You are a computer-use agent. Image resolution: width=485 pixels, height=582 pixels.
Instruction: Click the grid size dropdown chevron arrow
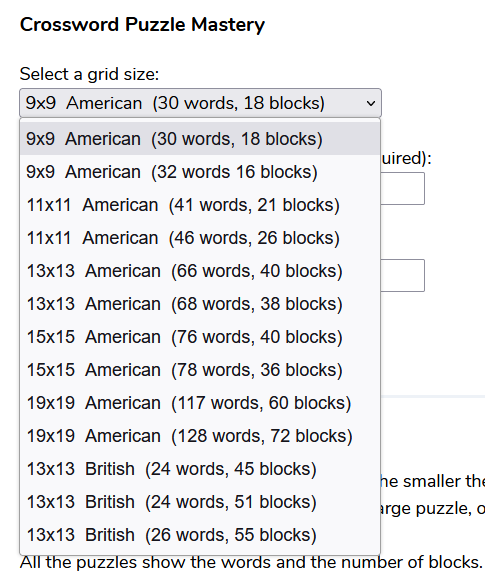(370, 103)
